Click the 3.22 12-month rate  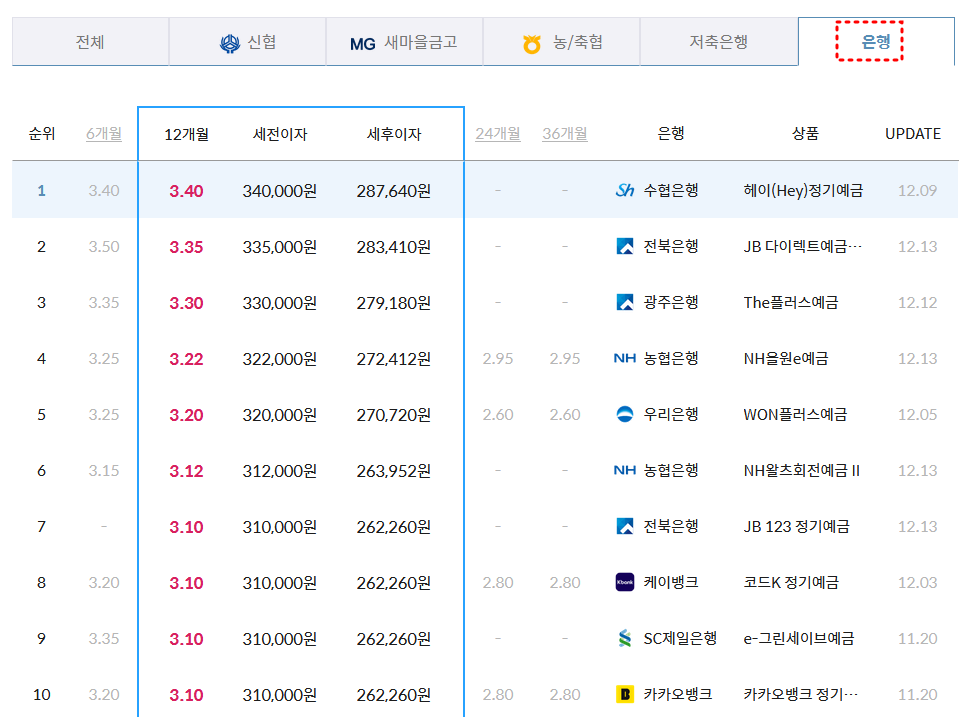pyautogui.click(x=187, y=359)
